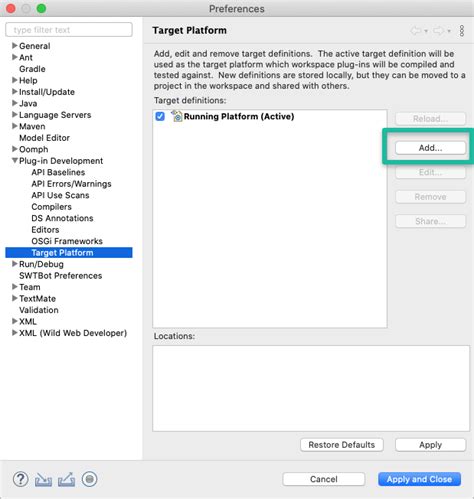Expand the Team tree node
Viewport: 474px width, 499px height.
pyautogui.click(x=14, y=287)
